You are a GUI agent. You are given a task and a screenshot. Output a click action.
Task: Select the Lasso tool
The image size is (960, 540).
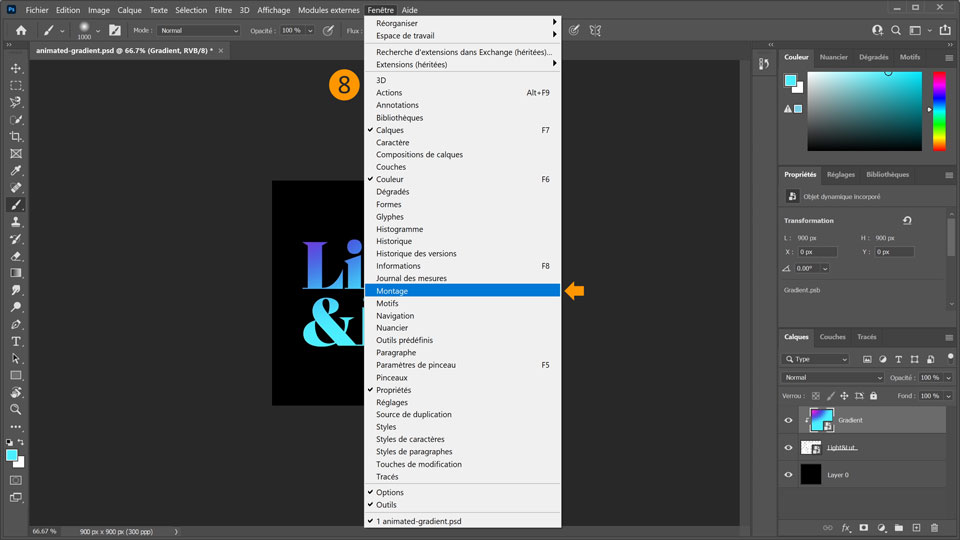[x=16, y=102]
